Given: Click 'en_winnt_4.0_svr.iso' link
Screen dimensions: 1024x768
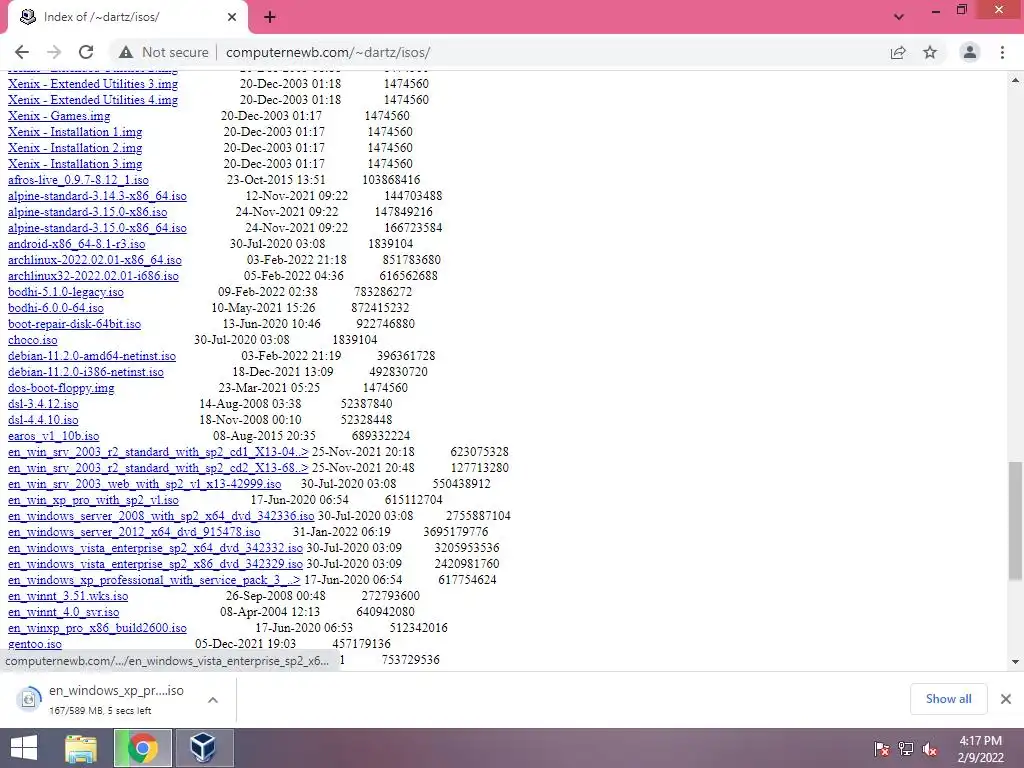Looking at the screenshot, I should [x=63, y=612].
